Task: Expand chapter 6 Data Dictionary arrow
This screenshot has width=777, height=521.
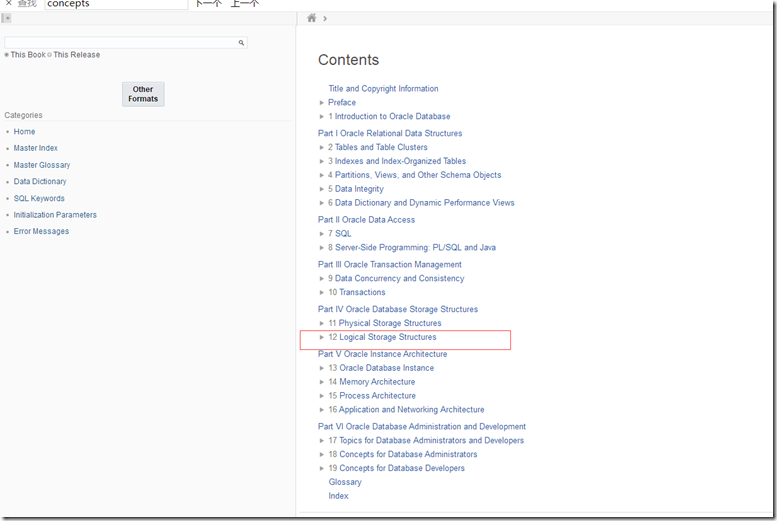Action: click(x=322, y=203)
